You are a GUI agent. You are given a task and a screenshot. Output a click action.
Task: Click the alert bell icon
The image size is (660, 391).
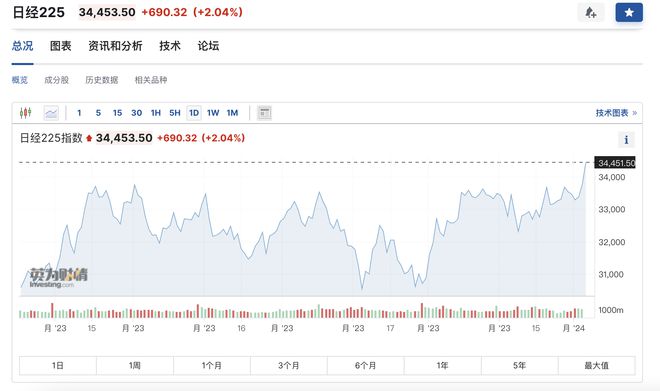[591, 13]
